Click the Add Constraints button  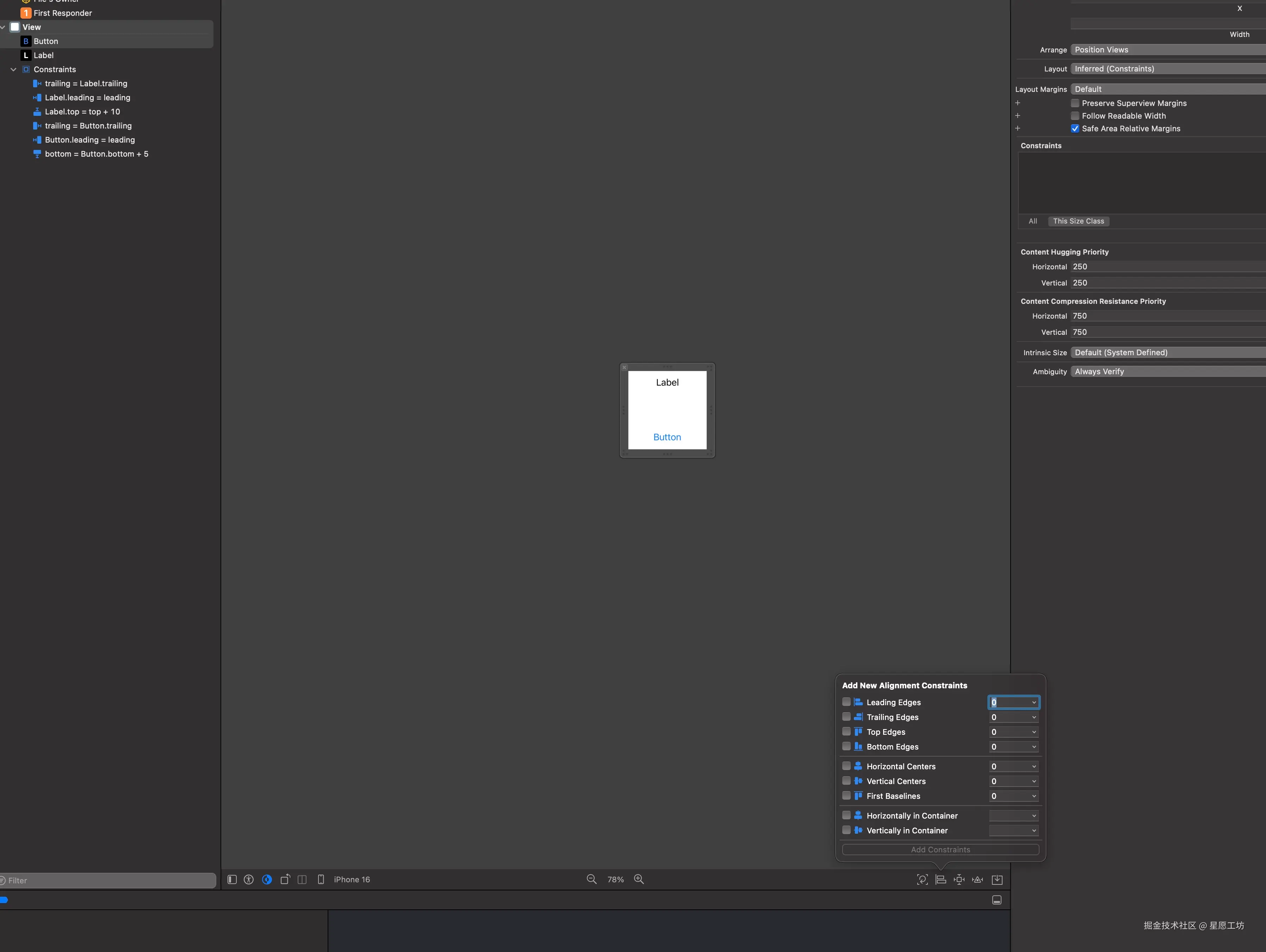[x=941, y=850]
